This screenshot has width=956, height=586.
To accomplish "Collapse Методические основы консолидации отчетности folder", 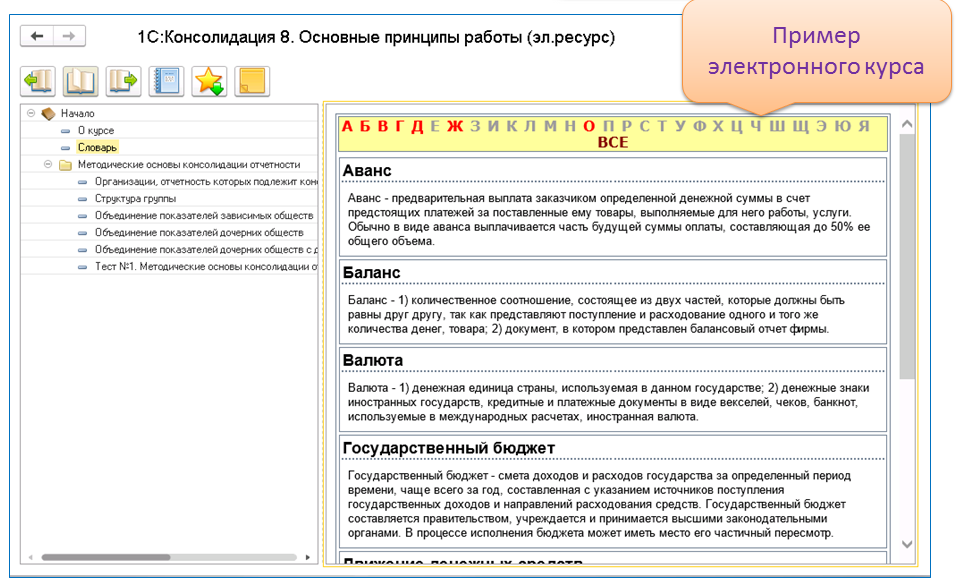I will point(48,164).
